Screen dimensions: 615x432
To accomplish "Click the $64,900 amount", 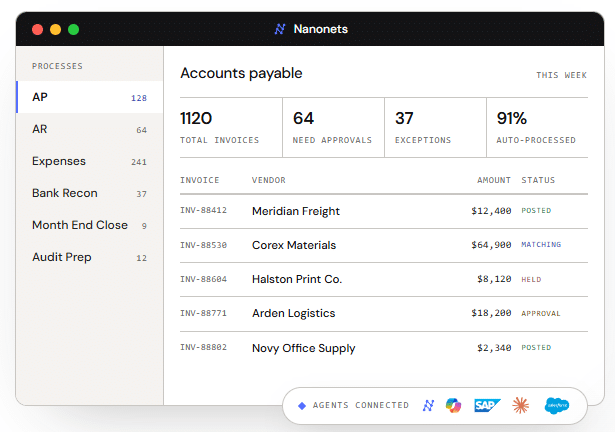I will 491,245.
